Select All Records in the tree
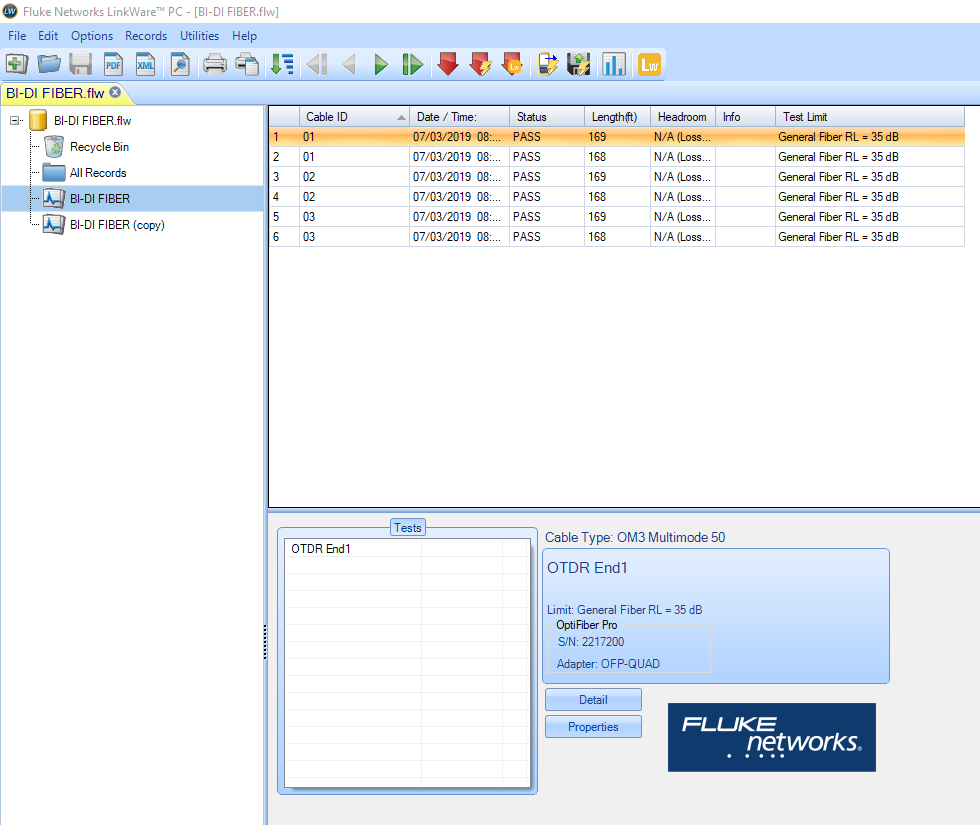 (x=98, y=173)
